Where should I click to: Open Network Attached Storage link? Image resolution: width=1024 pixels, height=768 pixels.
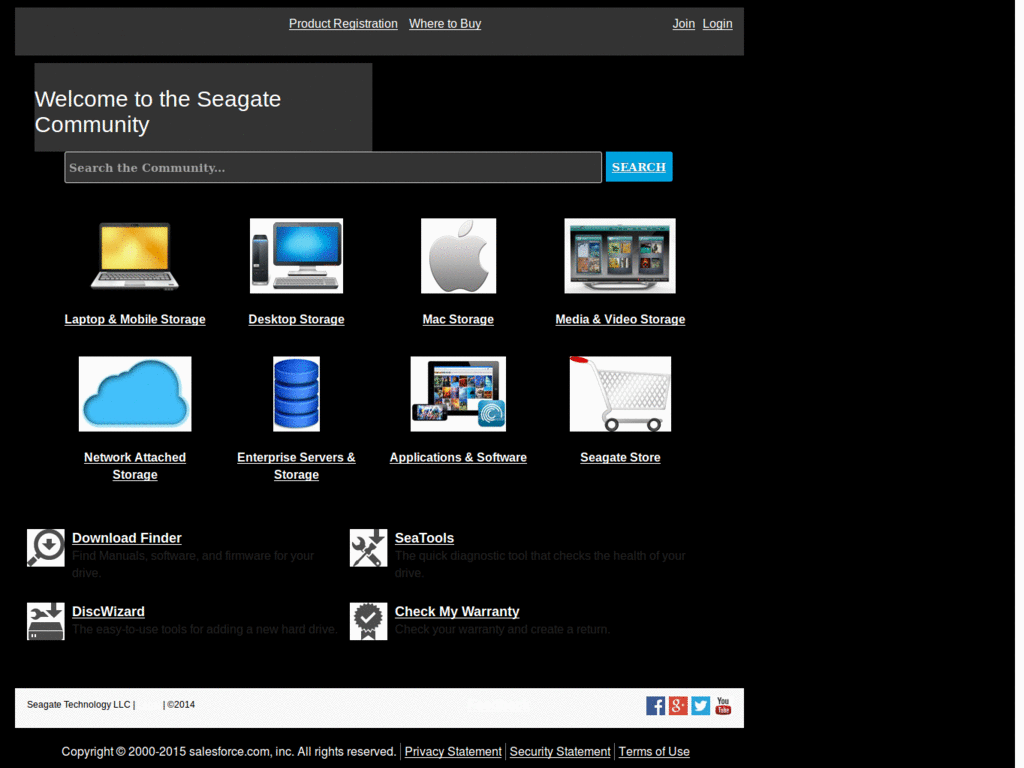pos(135,466)
